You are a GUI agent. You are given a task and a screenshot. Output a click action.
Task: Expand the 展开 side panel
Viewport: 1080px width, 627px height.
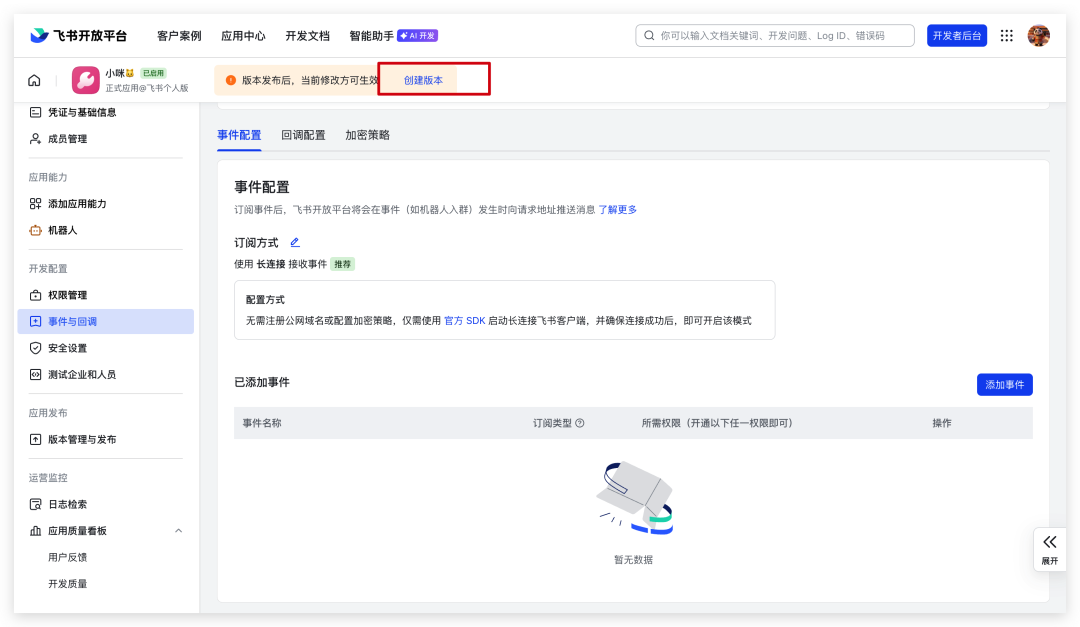click(x=1049, y=549)
